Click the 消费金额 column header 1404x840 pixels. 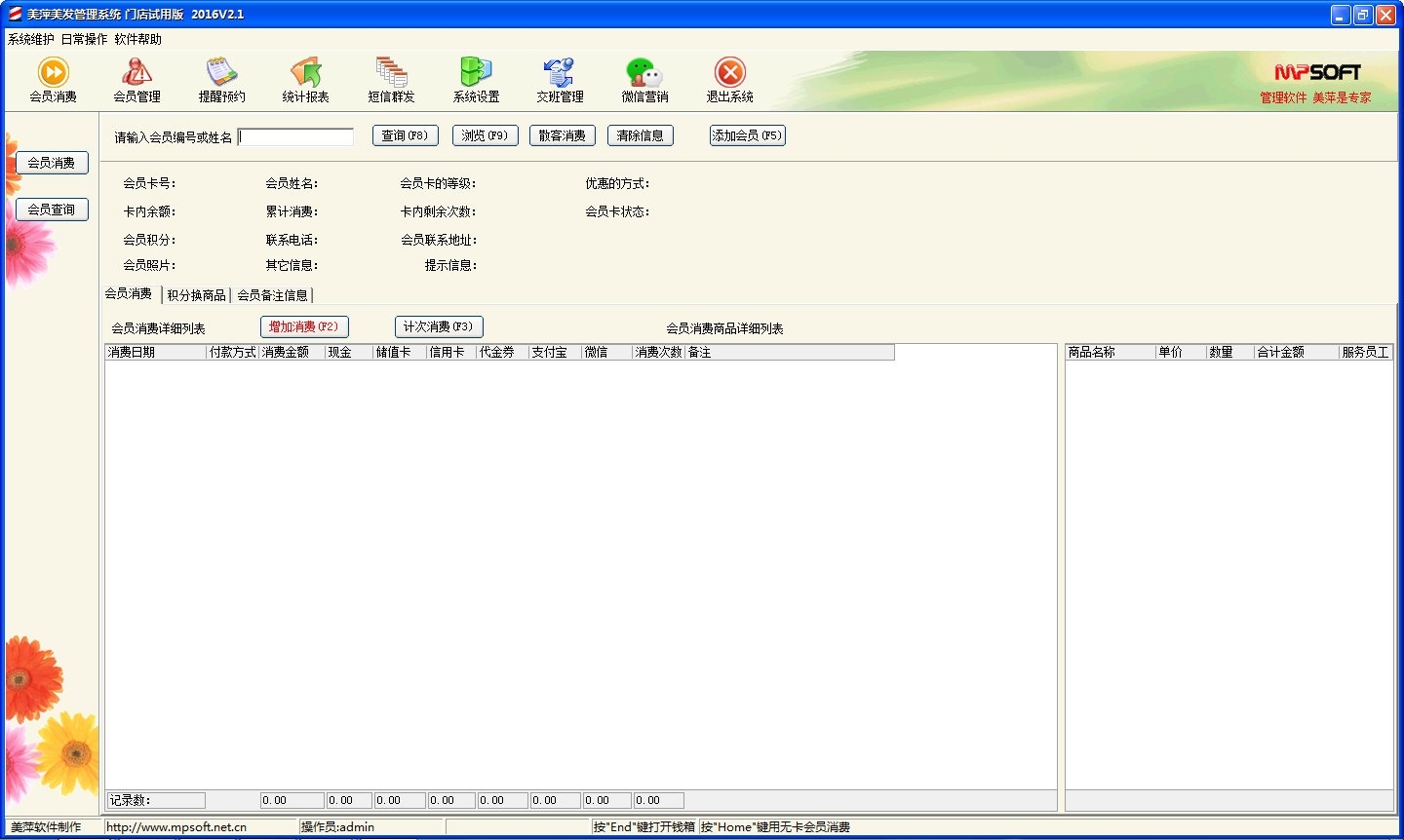292,352
